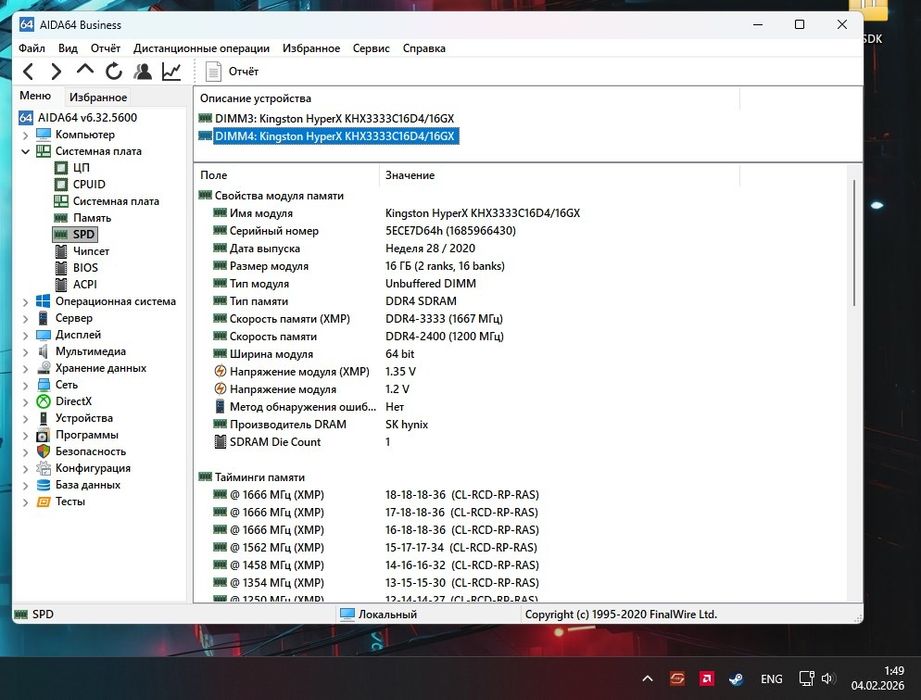Expand the Сервер tree node
This screenshot has width=921, height=700.
(25, 319)
